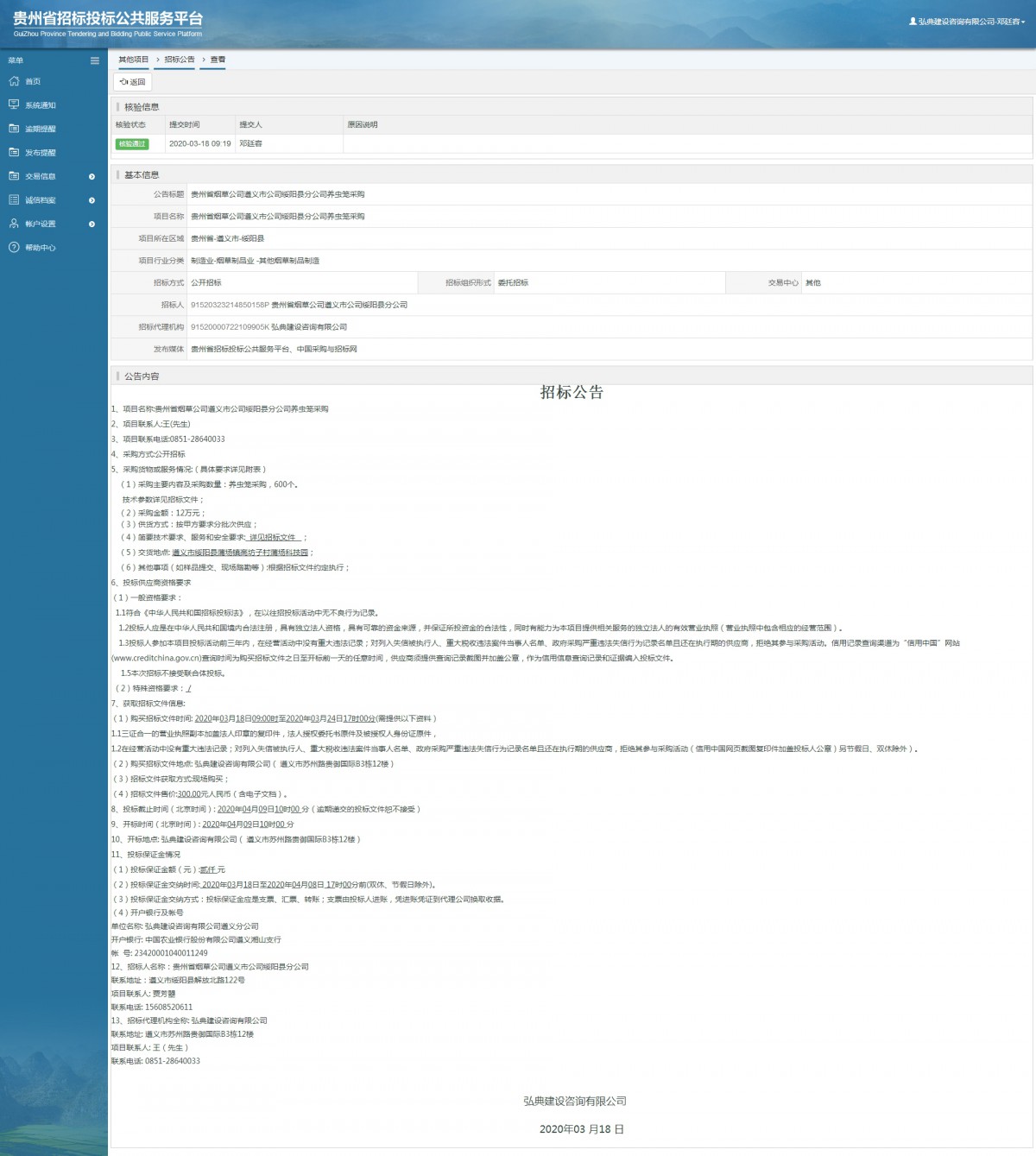Expand the 诚信档案 submenu arrow

coord(92,200)
